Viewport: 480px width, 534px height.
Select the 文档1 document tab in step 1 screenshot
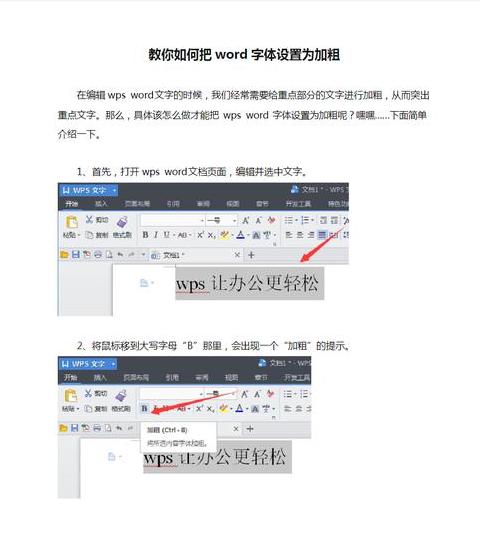196,255
